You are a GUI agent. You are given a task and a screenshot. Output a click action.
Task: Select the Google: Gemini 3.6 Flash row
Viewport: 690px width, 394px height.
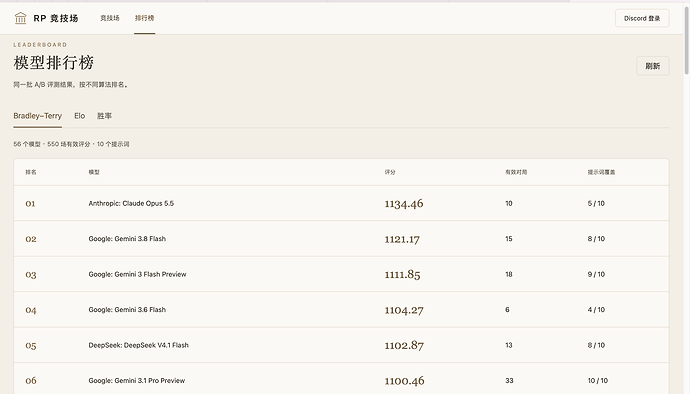point(341,309)
